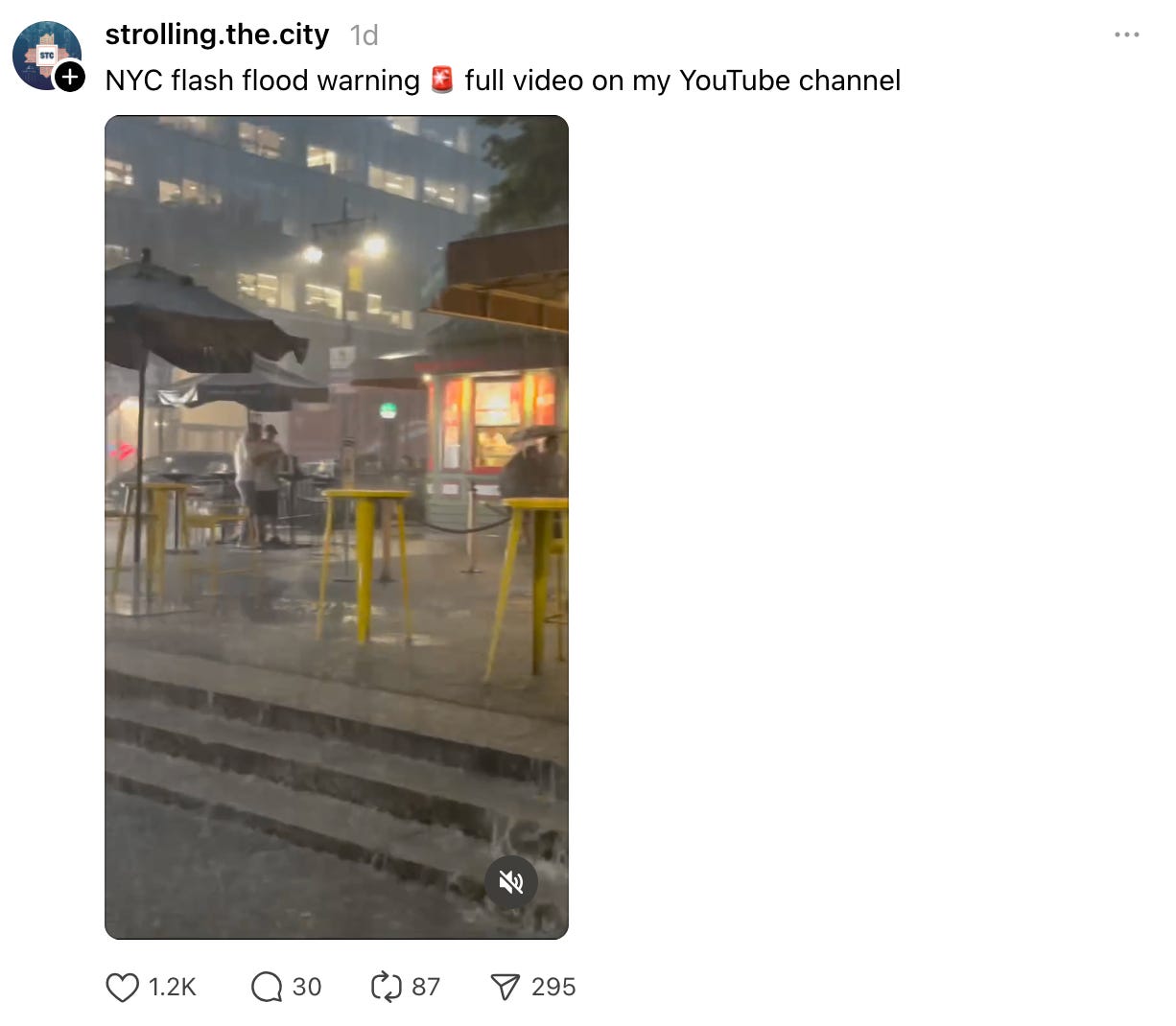Open the post via 1d timestamp
This screenshot has width=1176, height=1026.
[365, 35]
